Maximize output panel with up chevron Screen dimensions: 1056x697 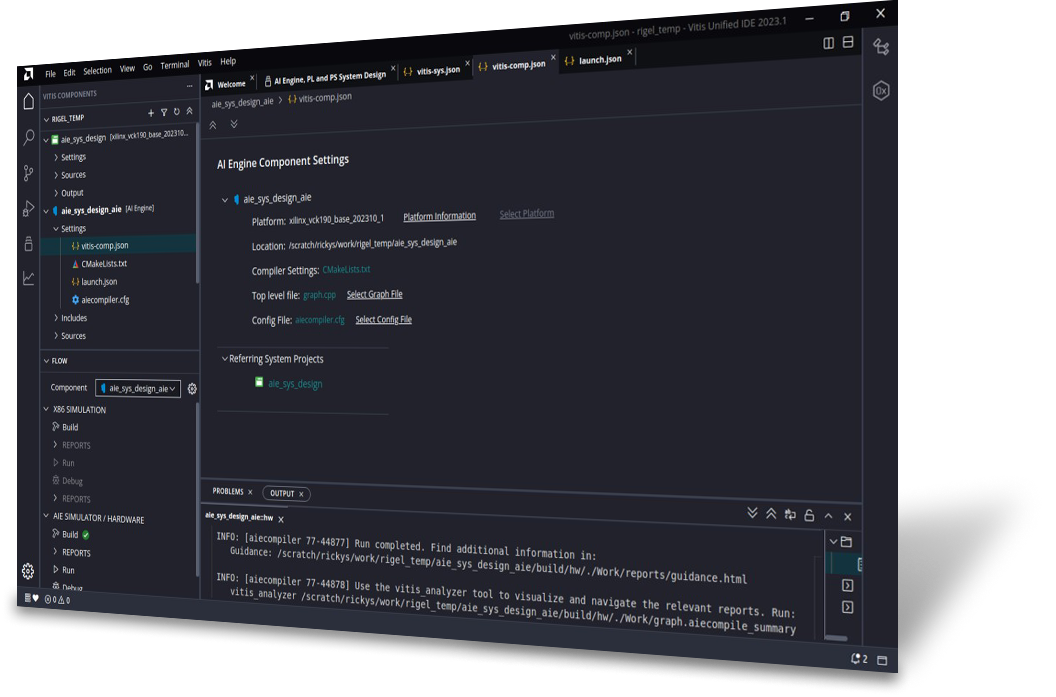tap(828, 516)
